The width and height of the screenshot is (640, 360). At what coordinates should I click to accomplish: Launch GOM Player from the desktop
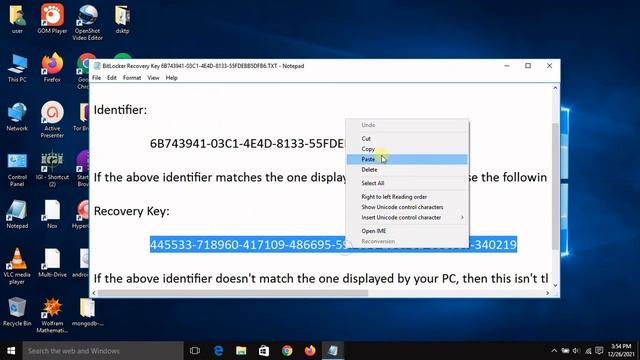coord(52,18)
